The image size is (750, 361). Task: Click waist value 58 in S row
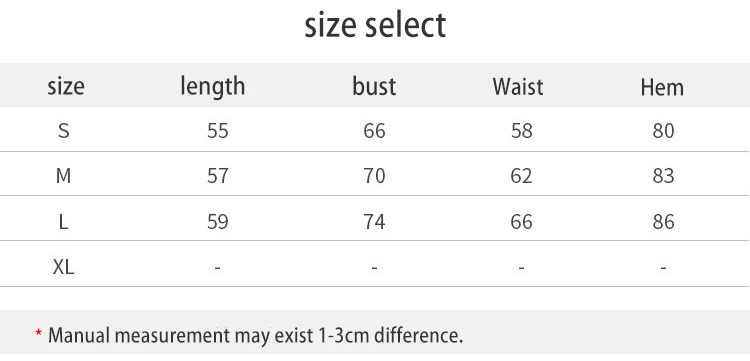[x=521, y=131]
